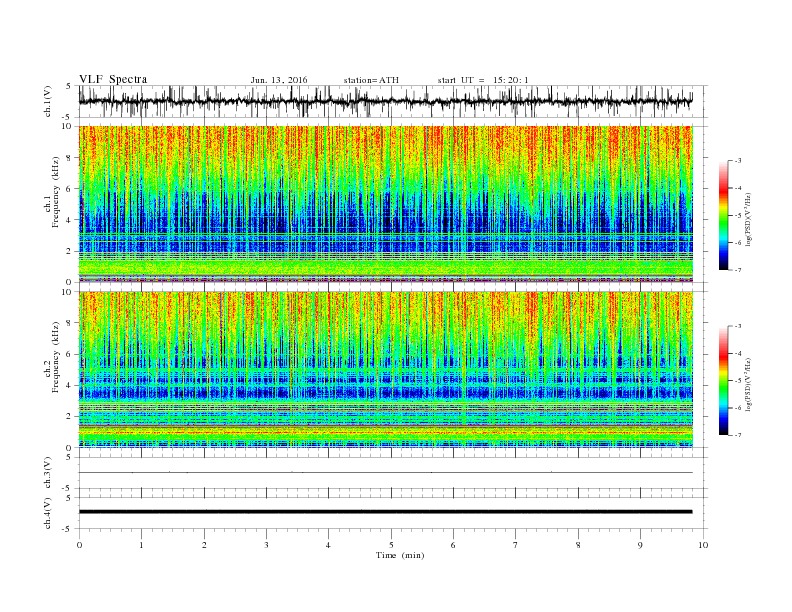
Task: Click the 'station=ATH' label
Action: pos(371,80)
